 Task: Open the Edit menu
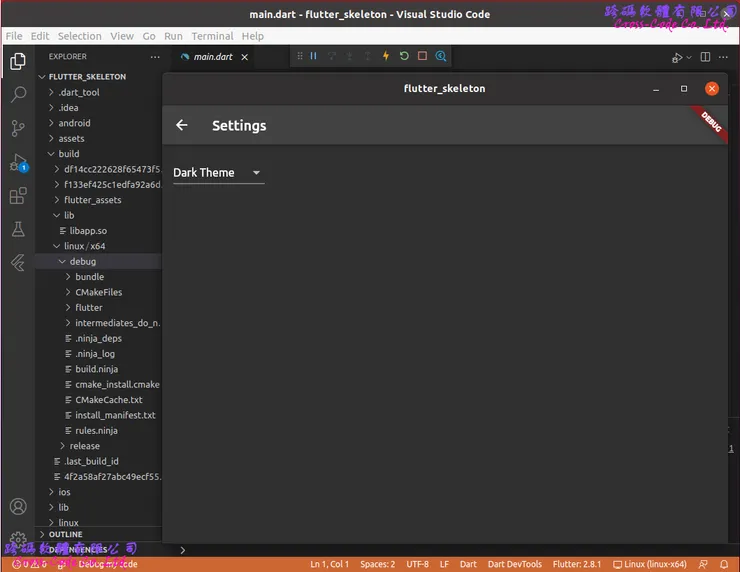pyautogui.click(x=40, y=36)
